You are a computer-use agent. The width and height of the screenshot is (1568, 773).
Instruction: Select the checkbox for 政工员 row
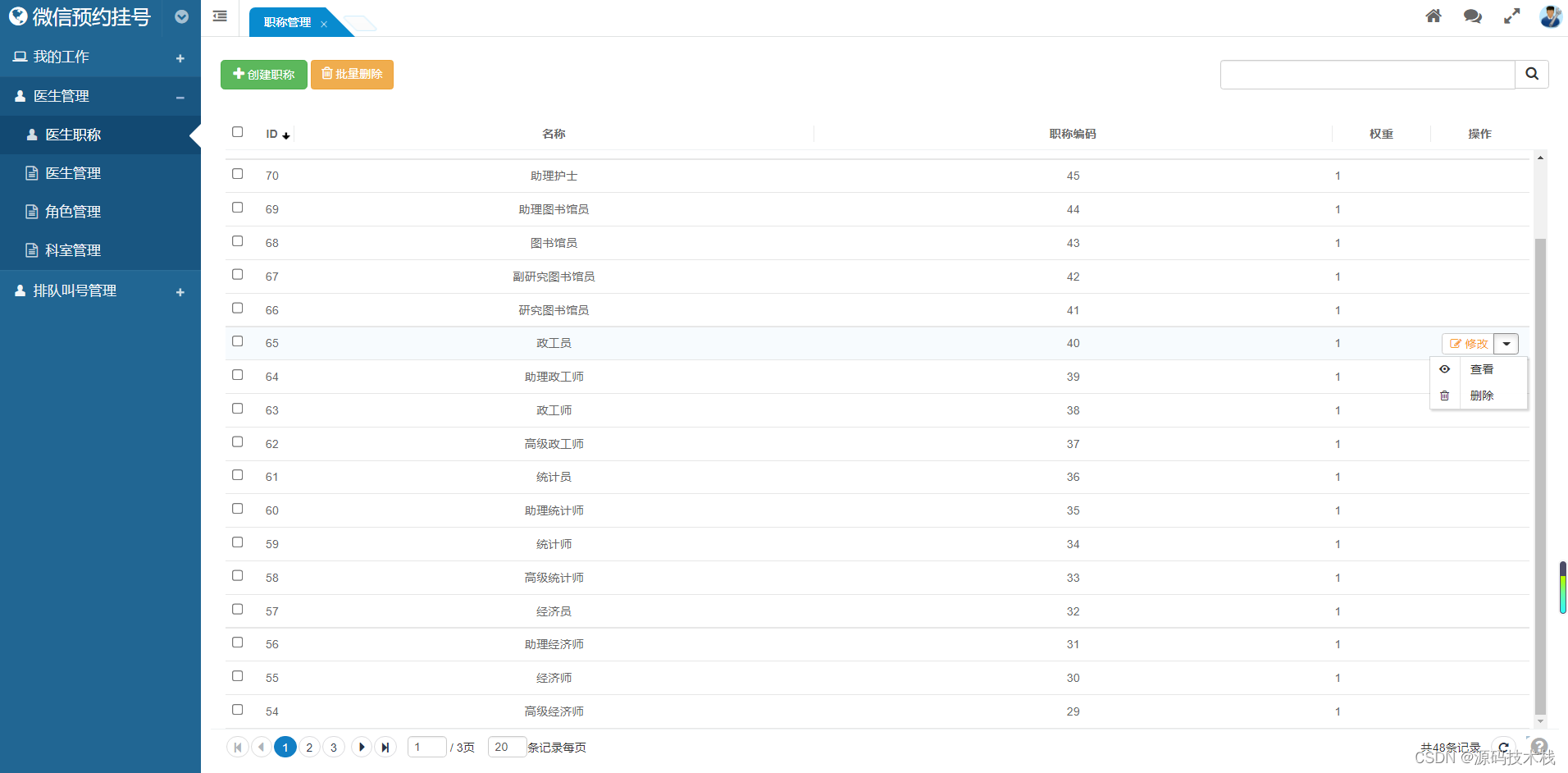pos(238,341)
